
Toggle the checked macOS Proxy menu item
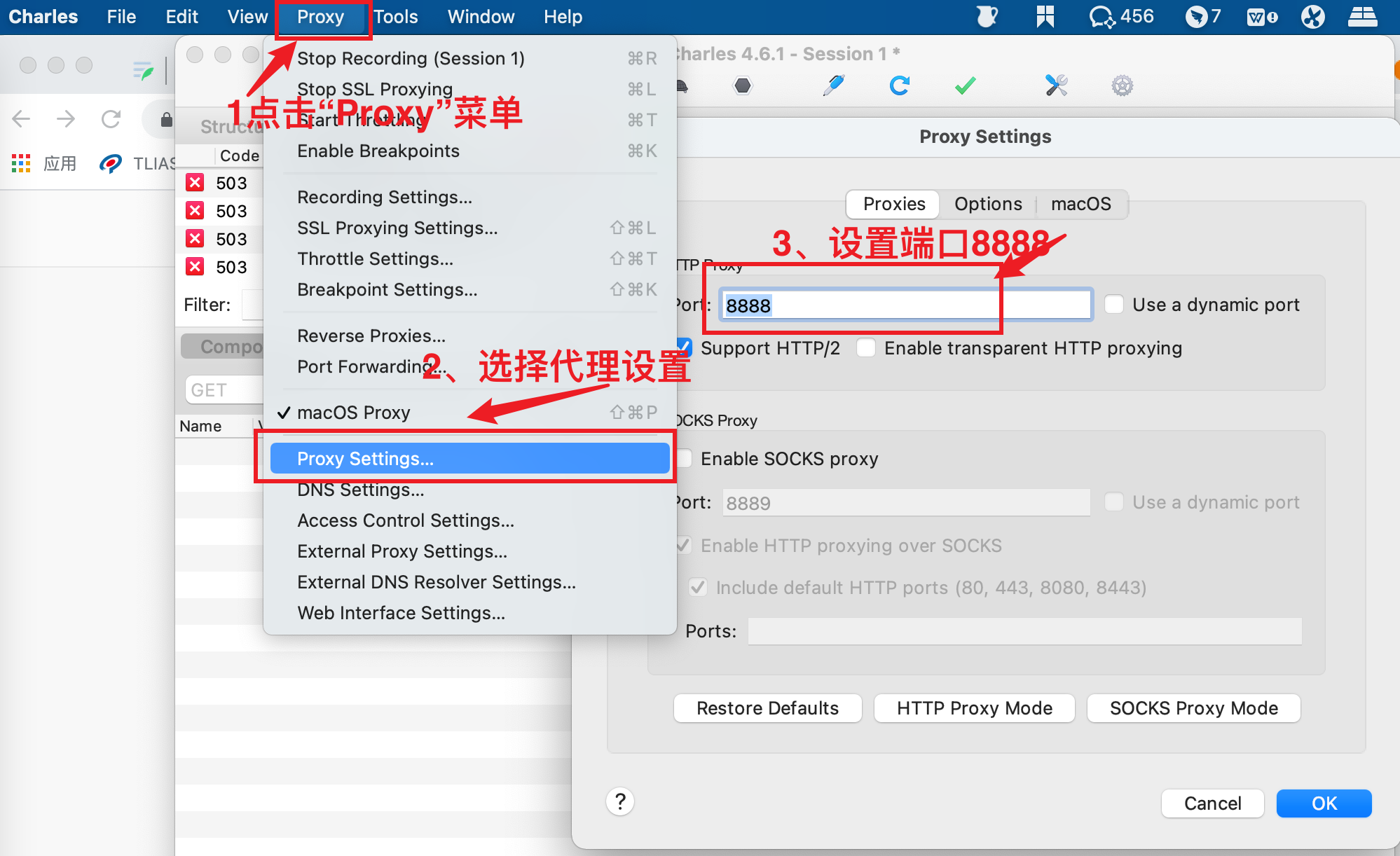[x=469, y=413]
